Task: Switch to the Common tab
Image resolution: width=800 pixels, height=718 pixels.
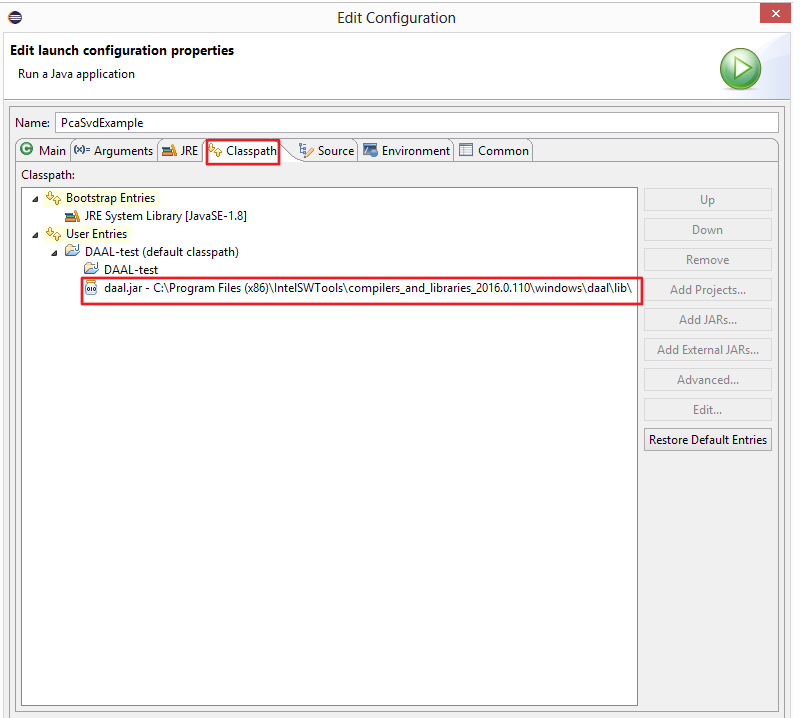Action: 494,151
